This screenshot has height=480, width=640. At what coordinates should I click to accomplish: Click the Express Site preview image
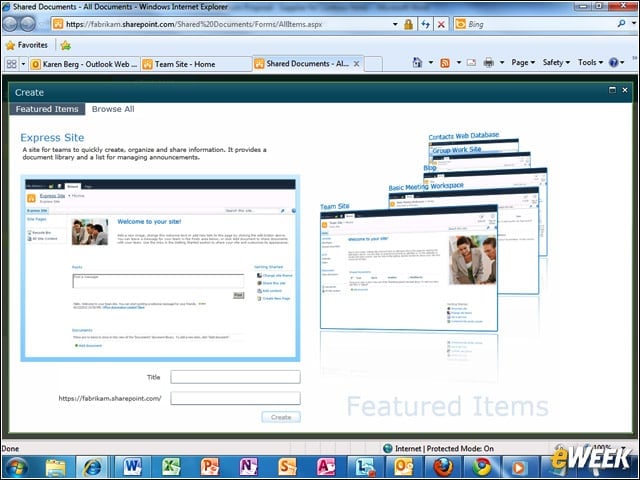tap(160, 269)
